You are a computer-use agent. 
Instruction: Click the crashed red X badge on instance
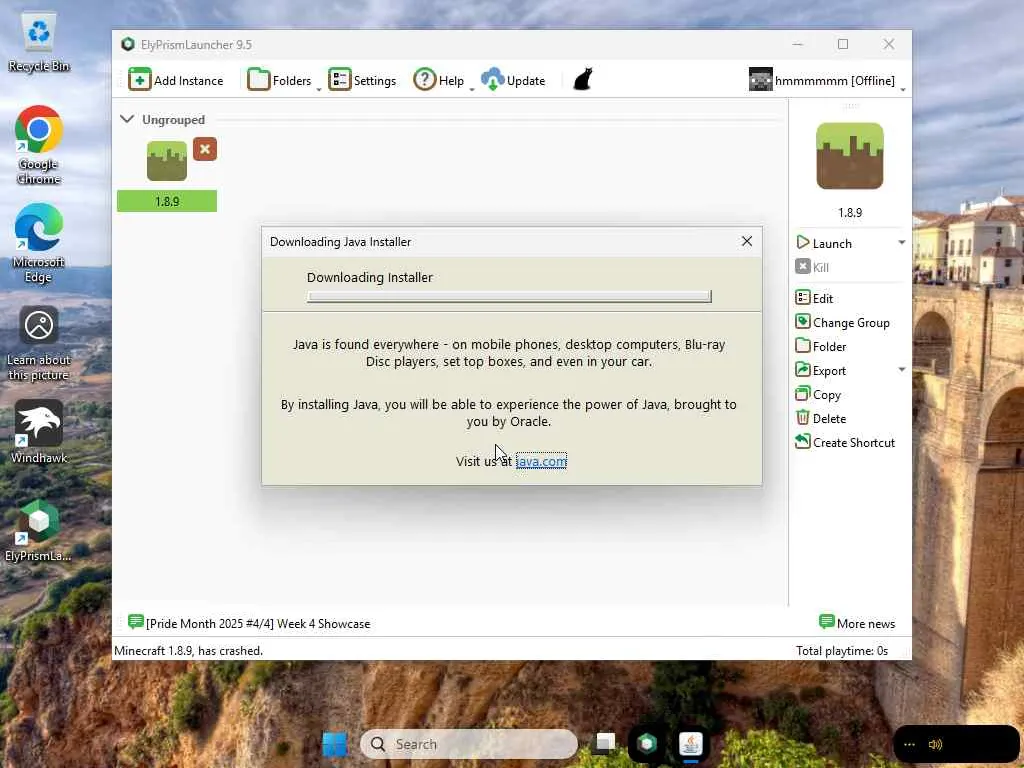[204, 150]
